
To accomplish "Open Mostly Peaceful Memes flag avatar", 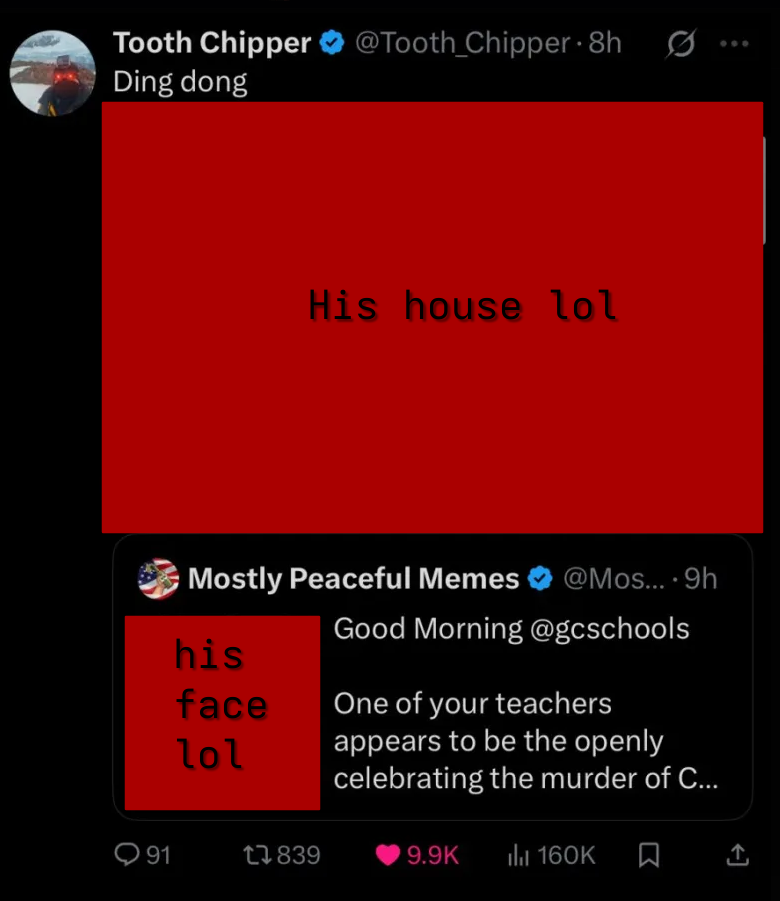I will [158, 579].
